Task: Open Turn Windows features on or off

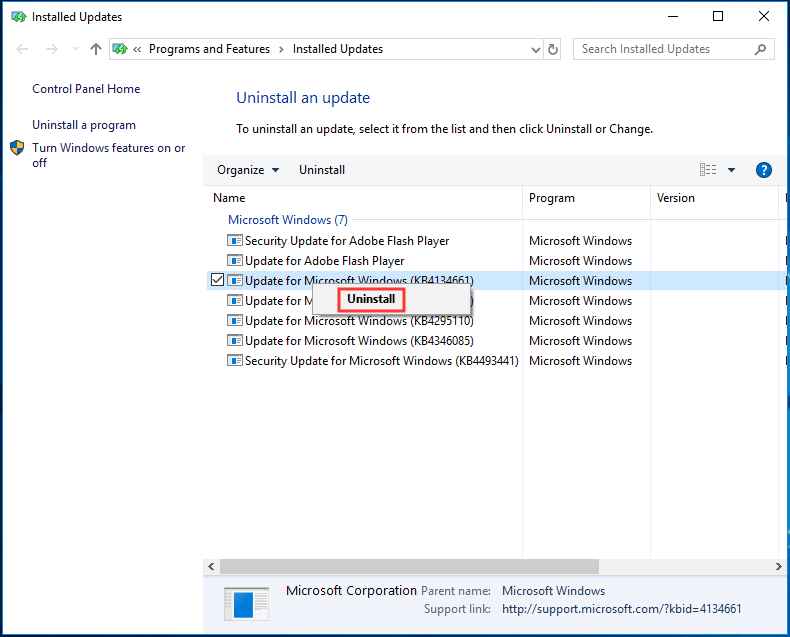Action: pos(109,155)
